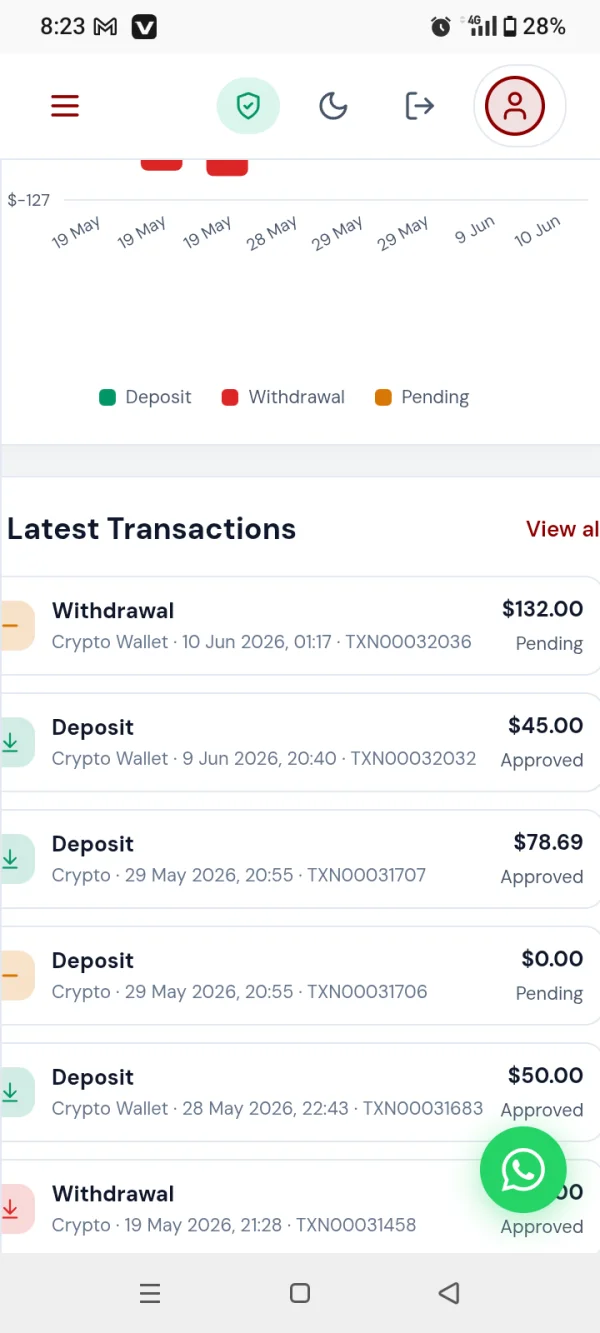Tap Android recent apps navigation button
The height and width of the screenshot is (1333, 600).
(150, 1293)
